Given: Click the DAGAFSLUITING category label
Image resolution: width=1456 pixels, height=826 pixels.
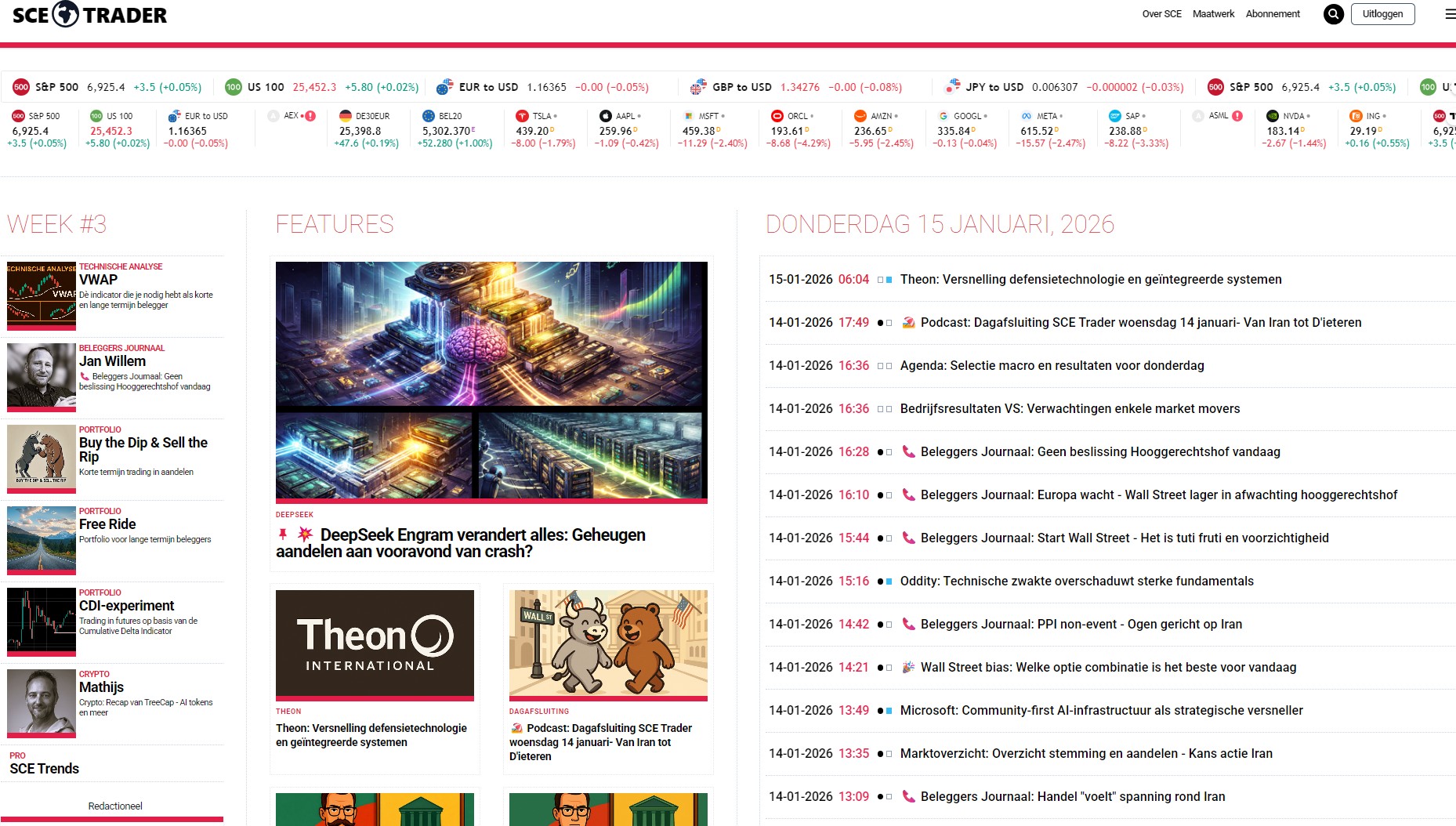Looking at the screenshot, I should 539,712.
